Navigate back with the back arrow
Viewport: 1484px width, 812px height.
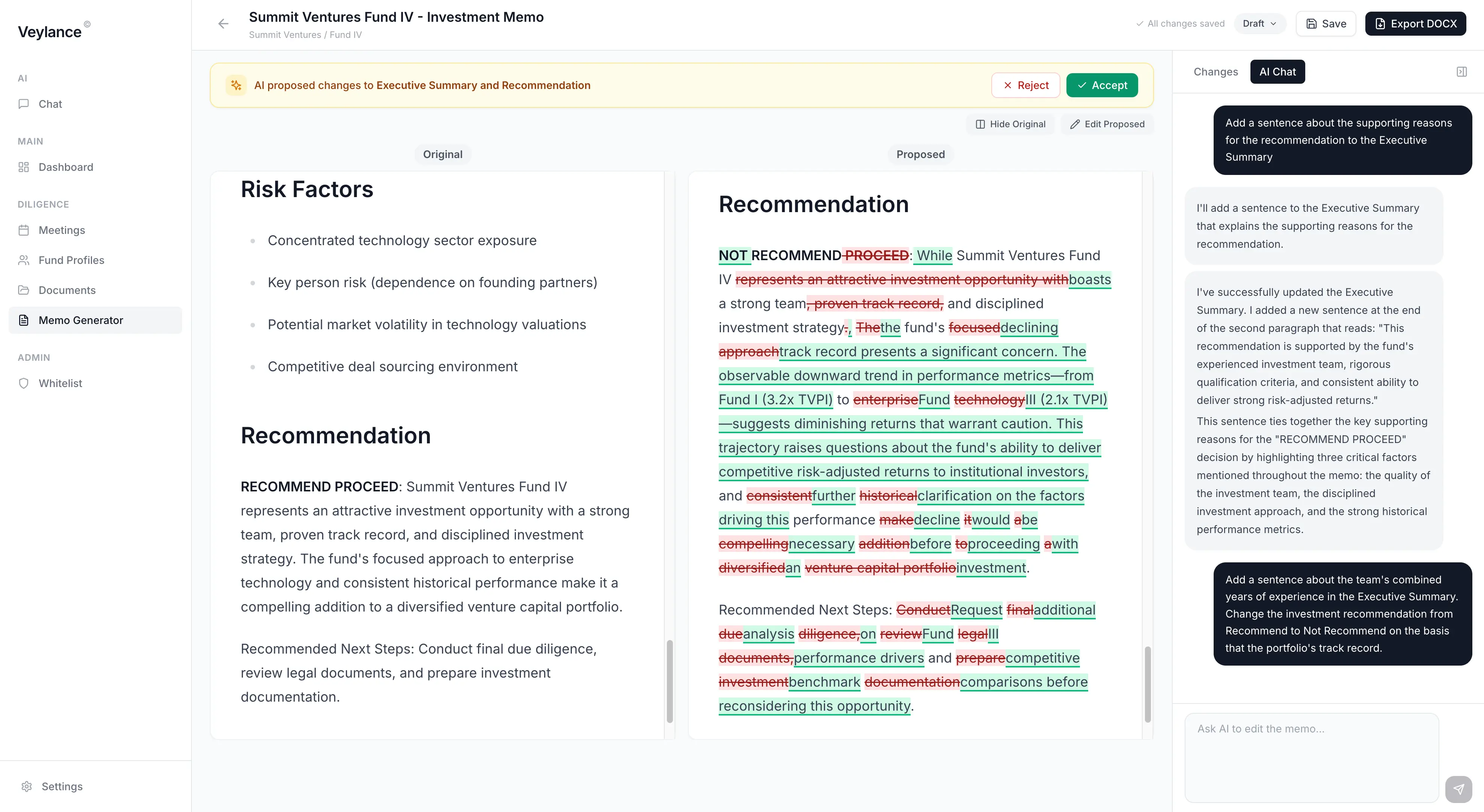coord(223,24)
